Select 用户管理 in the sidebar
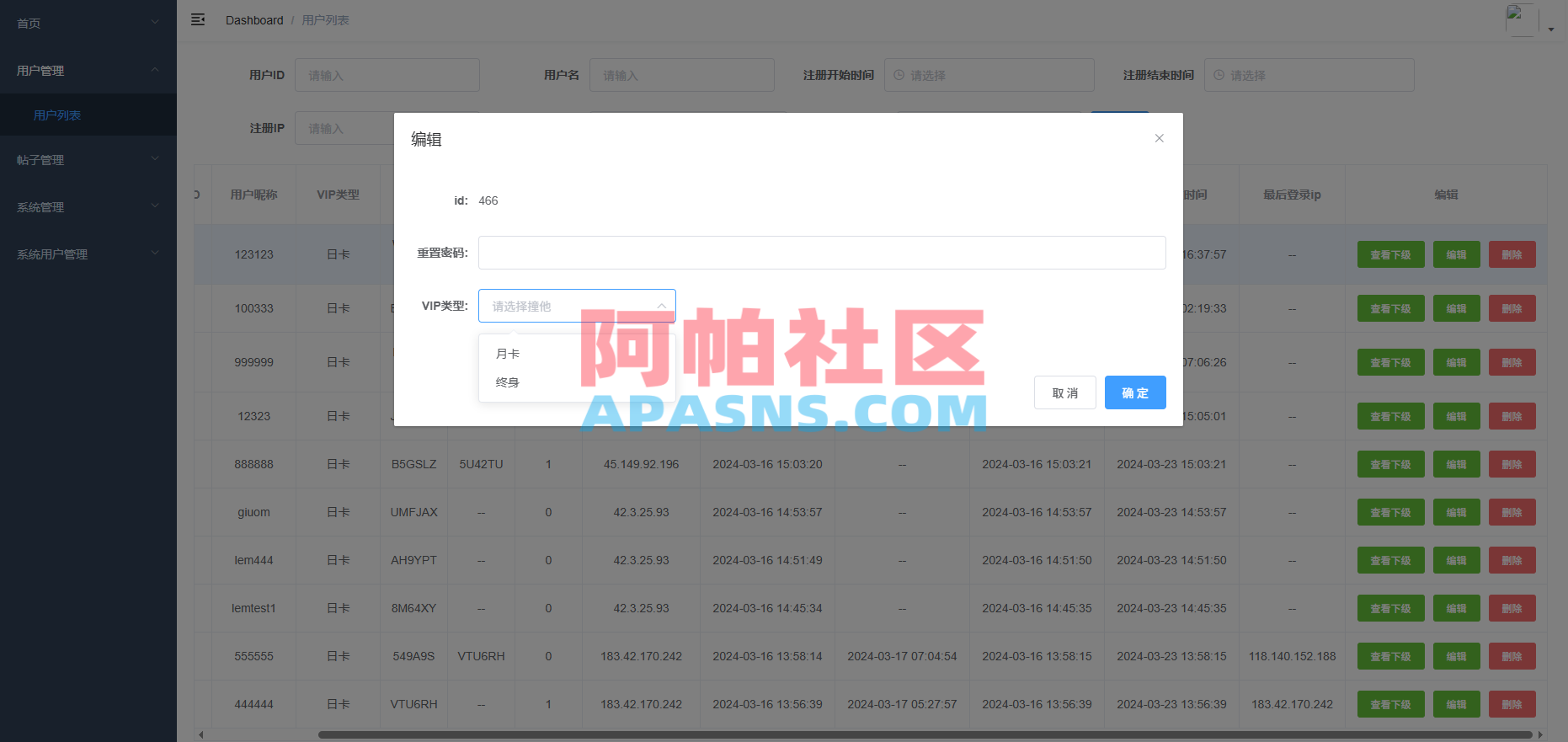Image resolution: width=1568 pixels, height=742 pixels. 88,71
